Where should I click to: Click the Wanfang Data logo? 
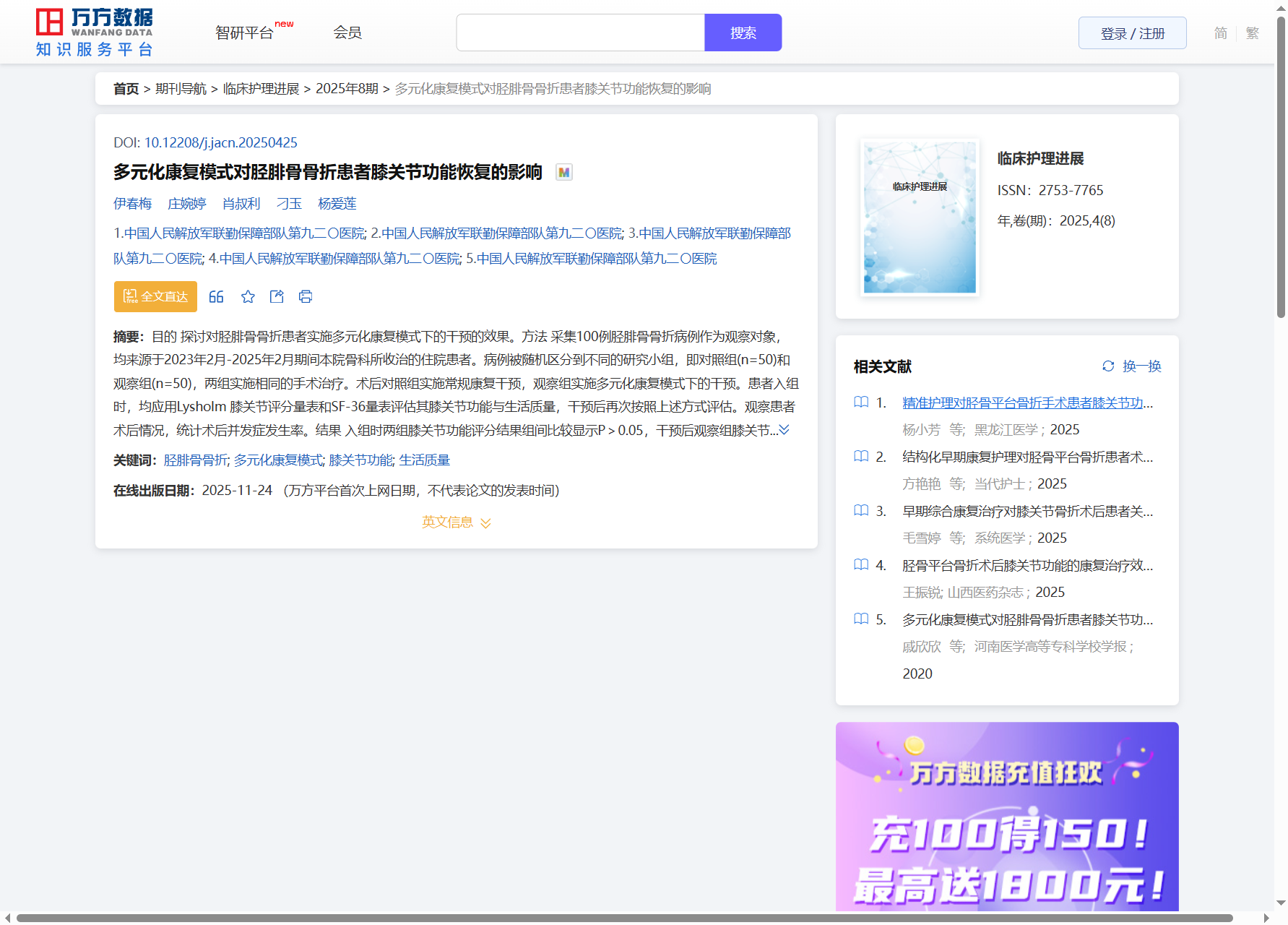point(94,33)
